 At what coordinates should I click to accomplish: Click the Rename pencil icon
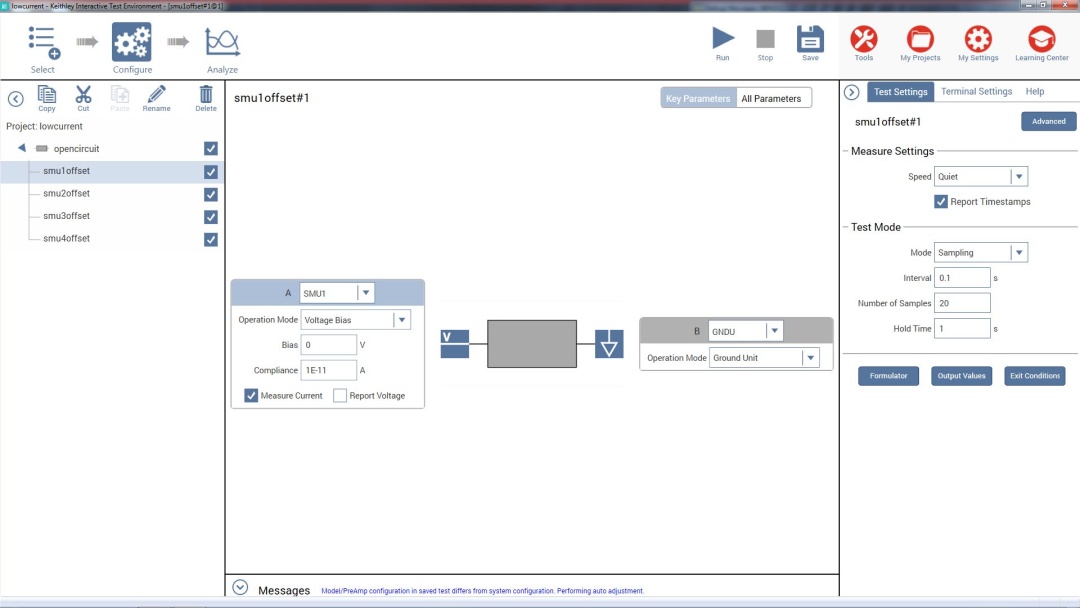coord(156,95)
